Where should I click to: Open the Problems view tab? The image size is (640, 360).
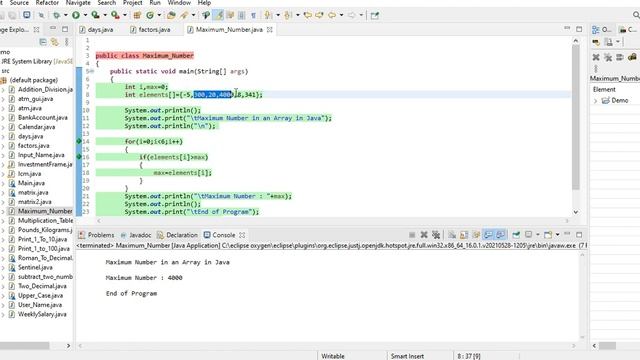(96, 235)
